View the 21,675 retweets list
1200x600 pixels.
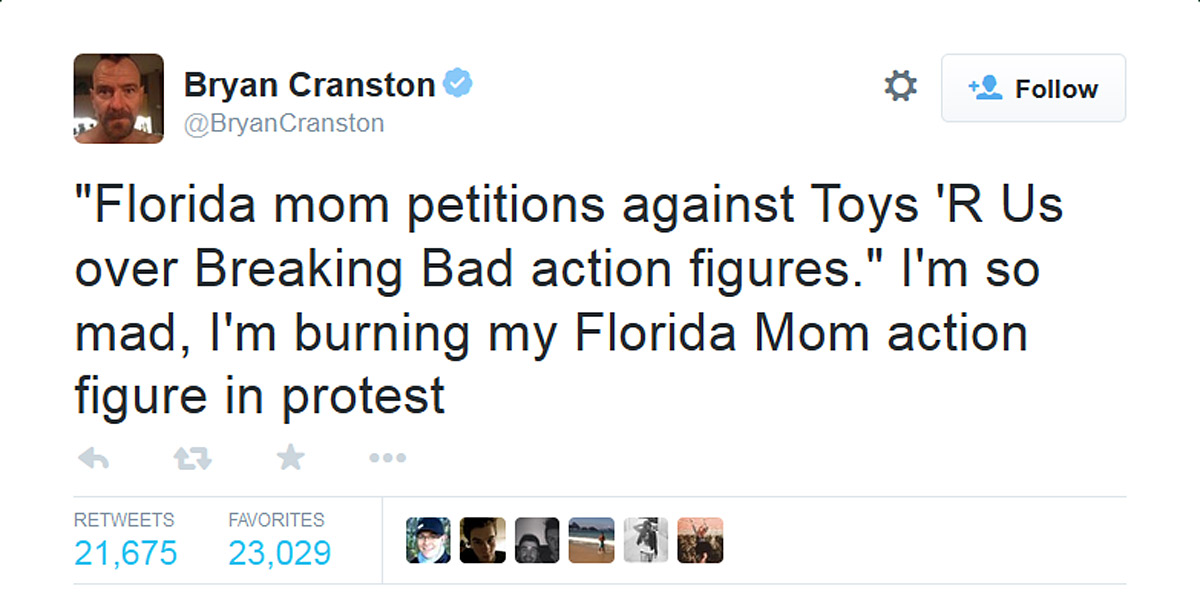(125, 552)
